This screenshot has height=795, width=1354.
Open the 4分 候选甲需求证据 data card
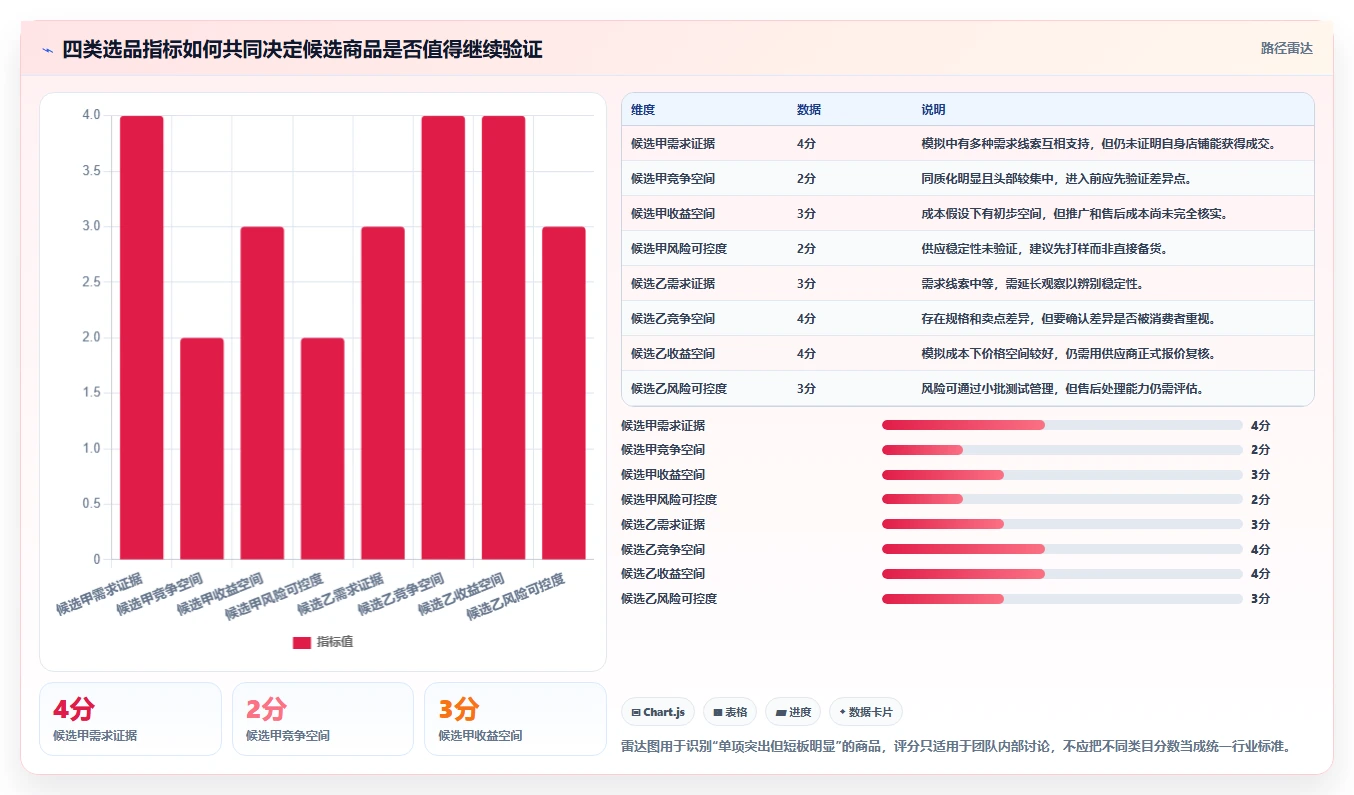[x=130, y=719]
